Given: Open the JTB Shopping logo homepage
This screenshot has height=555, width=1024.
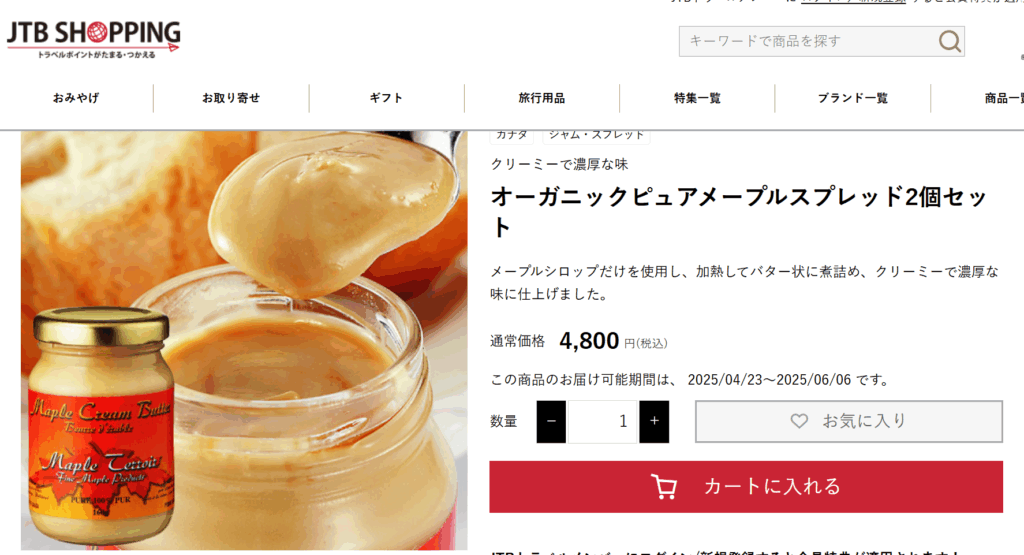Looking at the screenshot, I should click(93, 39).
